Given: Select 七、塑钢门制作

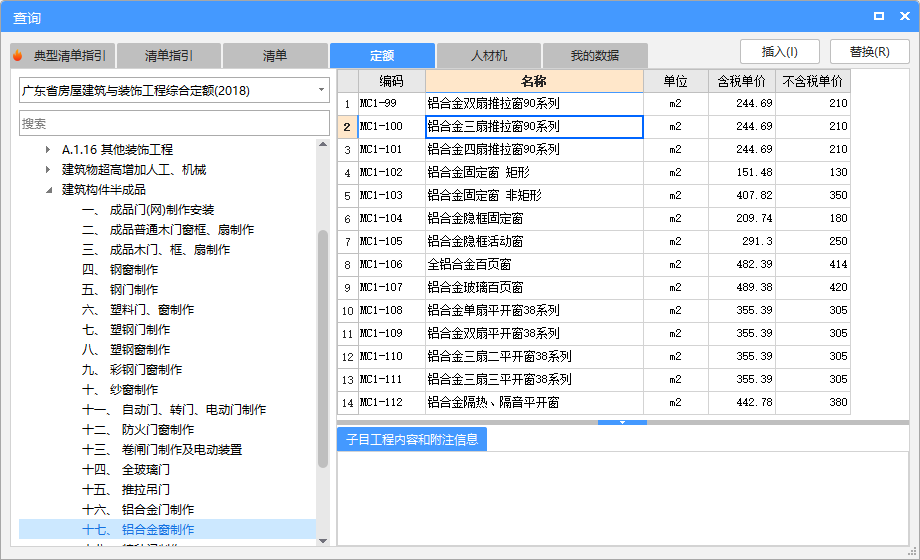Looking at the screenshot, I should coord(126,329).
